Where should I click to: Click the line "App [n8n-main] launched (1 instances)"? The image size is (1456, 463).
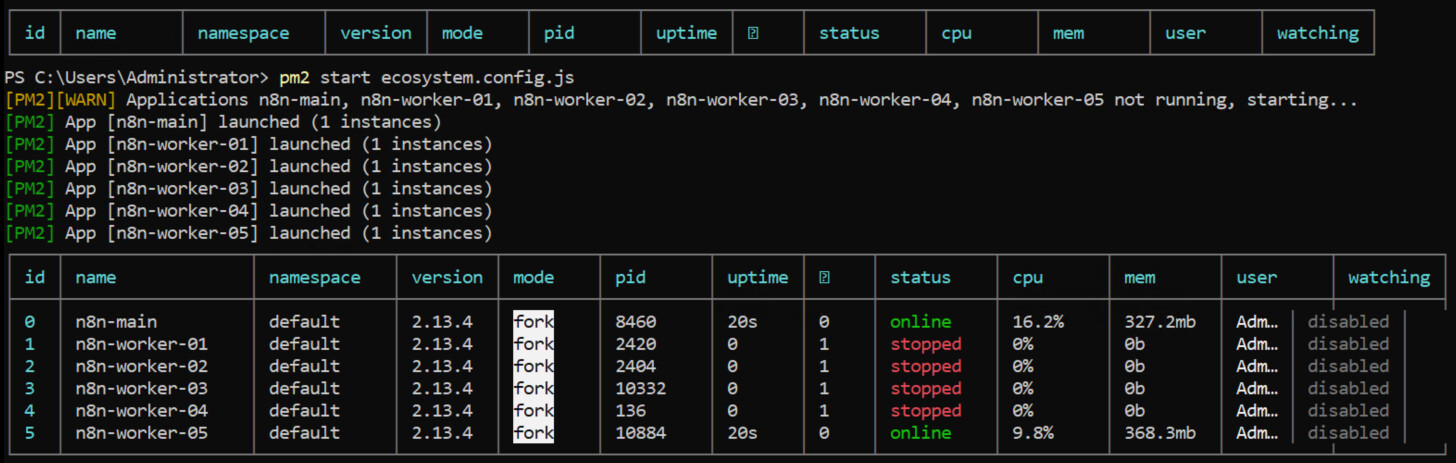(x=253, y=122)
